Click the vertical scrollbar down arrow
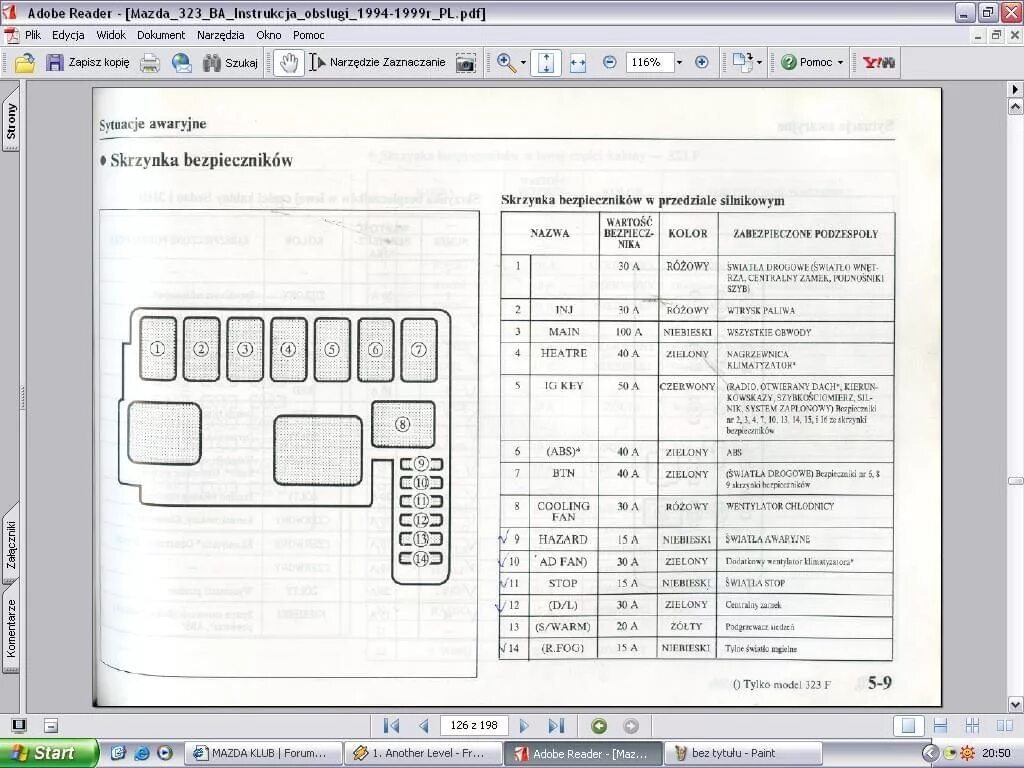The height and width of the screenshot is (768, 1024). pyautogui.click(x=1016, y=705)
